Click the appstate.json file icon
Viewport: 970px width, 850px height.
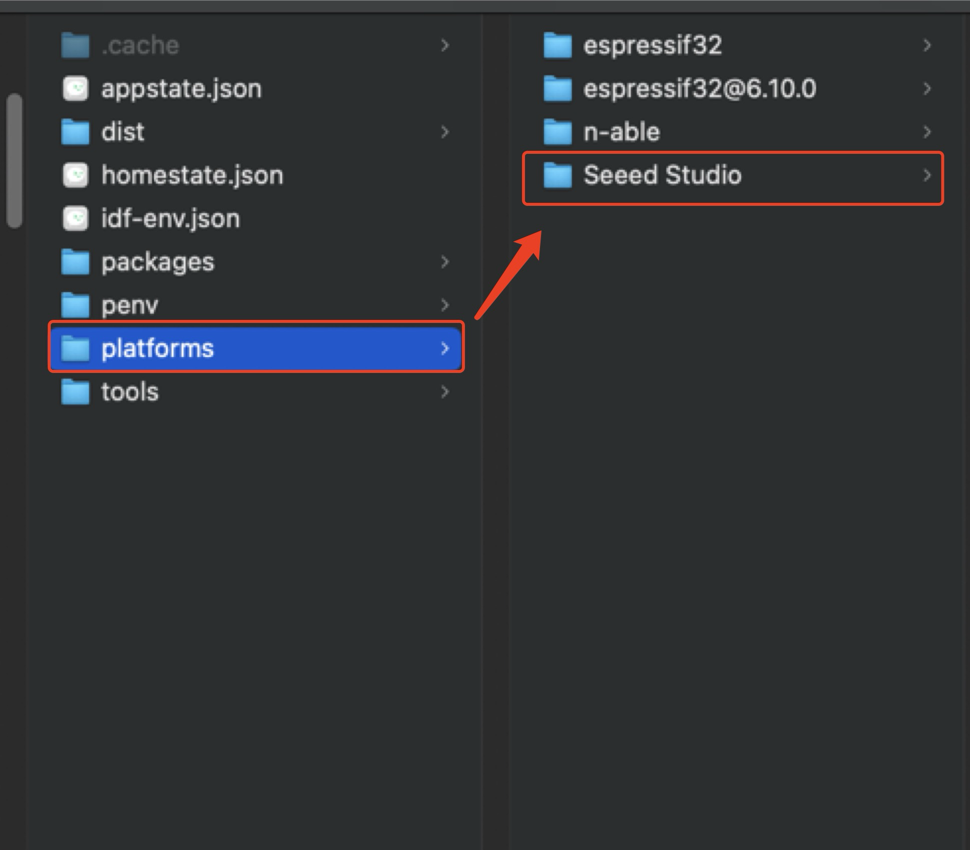click(75, 88)
